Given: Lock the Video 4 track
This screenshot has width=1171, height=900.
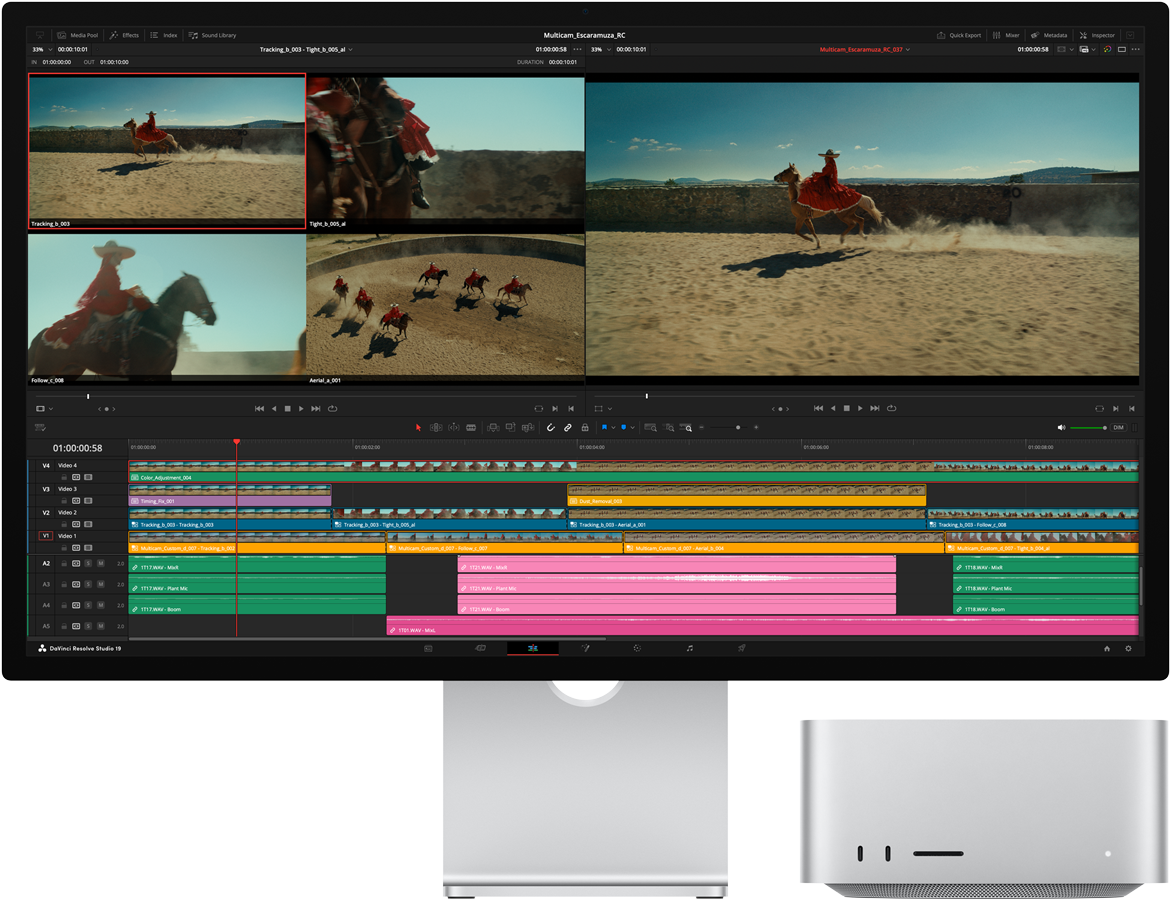Looking at the screenshot, I should coord(64,477).
